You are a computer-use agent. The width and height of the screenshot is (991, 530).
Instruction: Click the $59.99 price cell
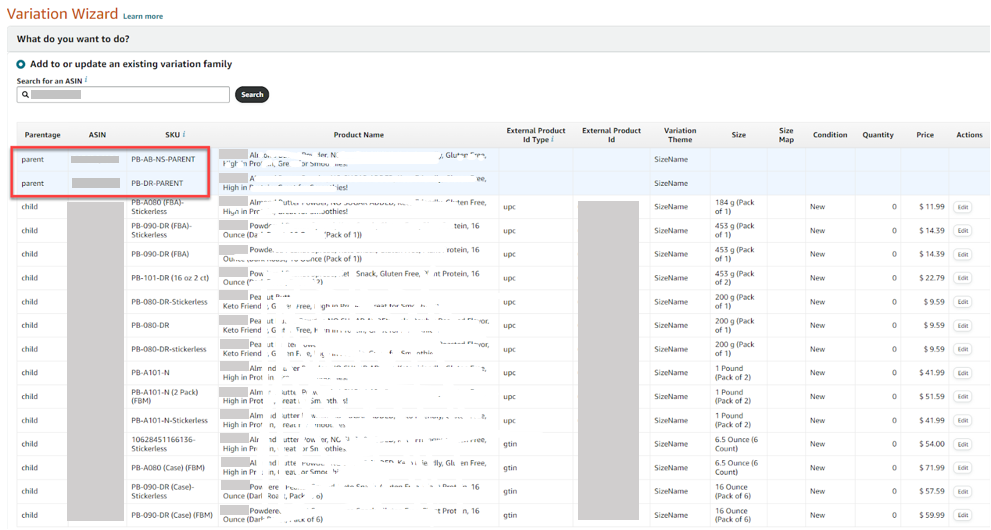point(932,515)
